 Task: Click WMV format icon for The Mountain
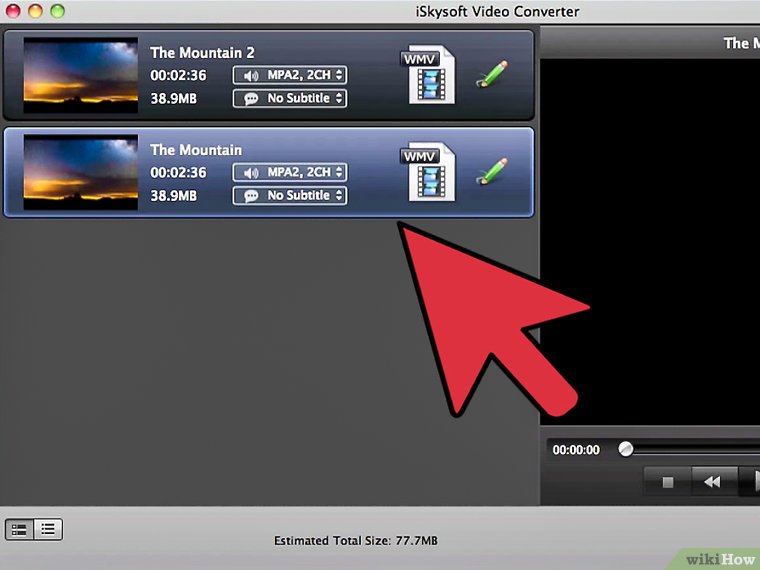430,172
